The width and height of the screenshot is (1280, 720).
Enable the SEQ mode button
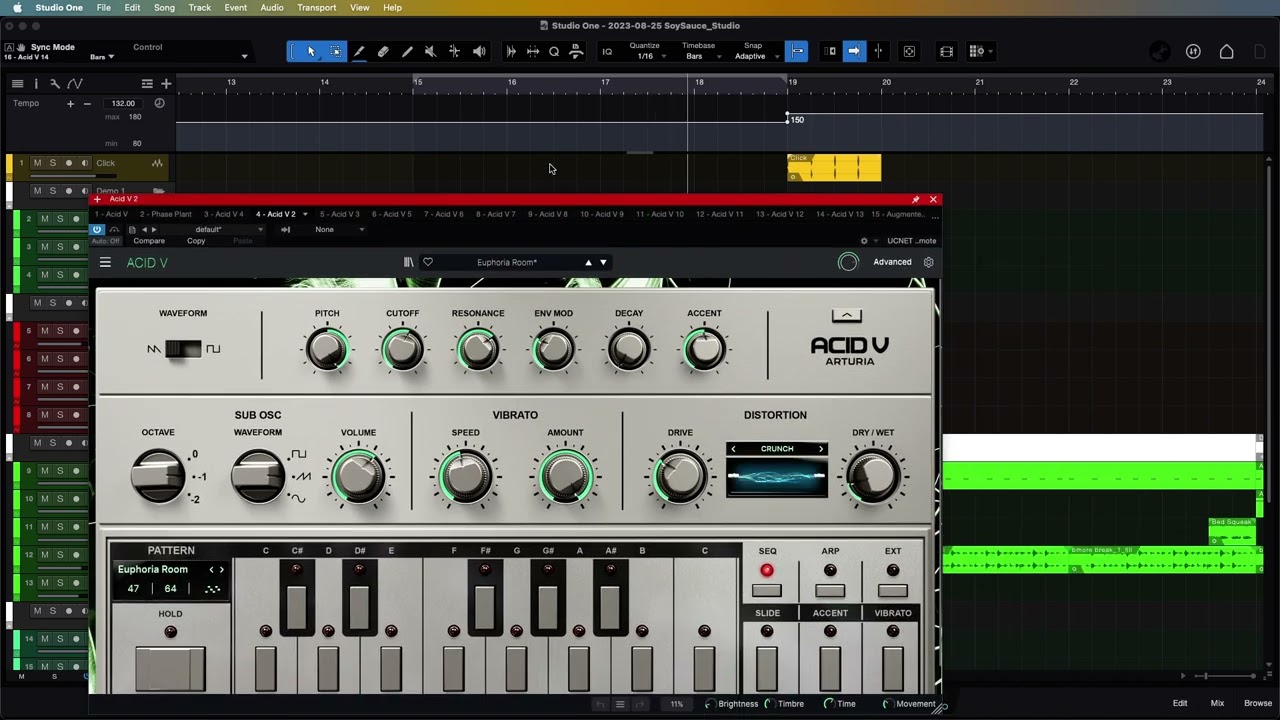(767, 590)
